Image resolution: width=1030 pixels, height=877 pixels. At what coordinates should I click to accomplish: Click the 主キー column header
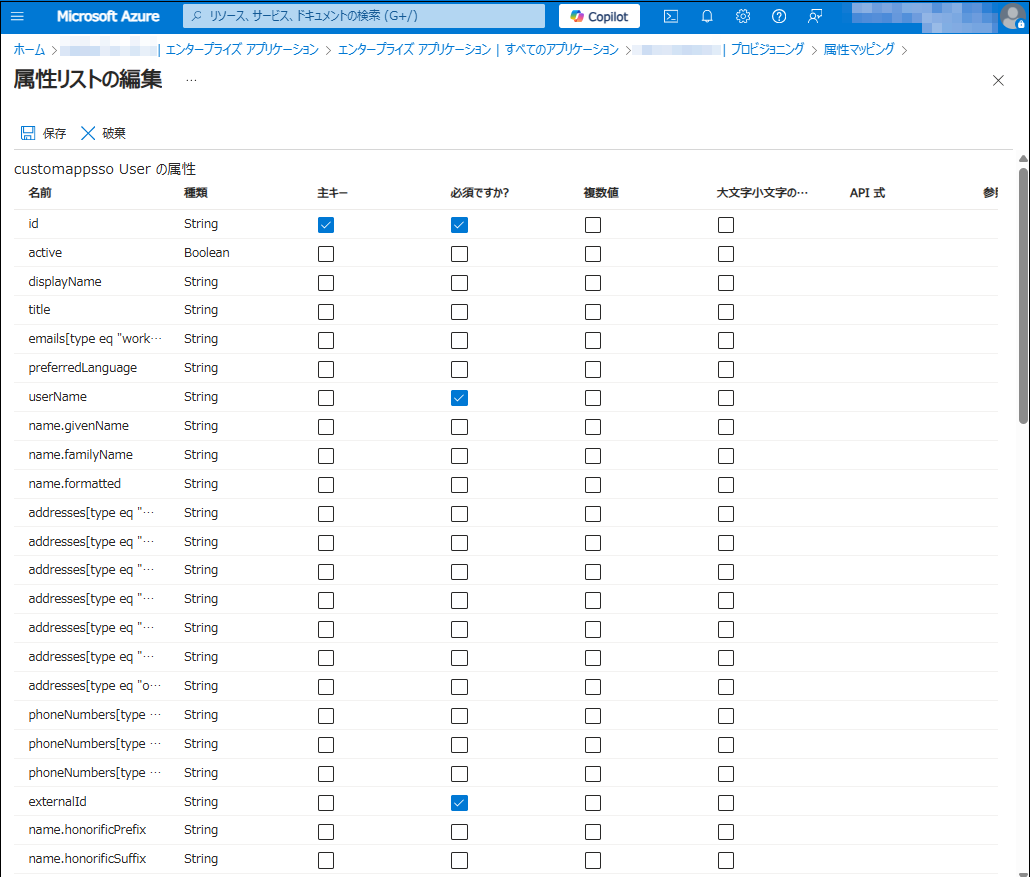(x=332, y=192)
